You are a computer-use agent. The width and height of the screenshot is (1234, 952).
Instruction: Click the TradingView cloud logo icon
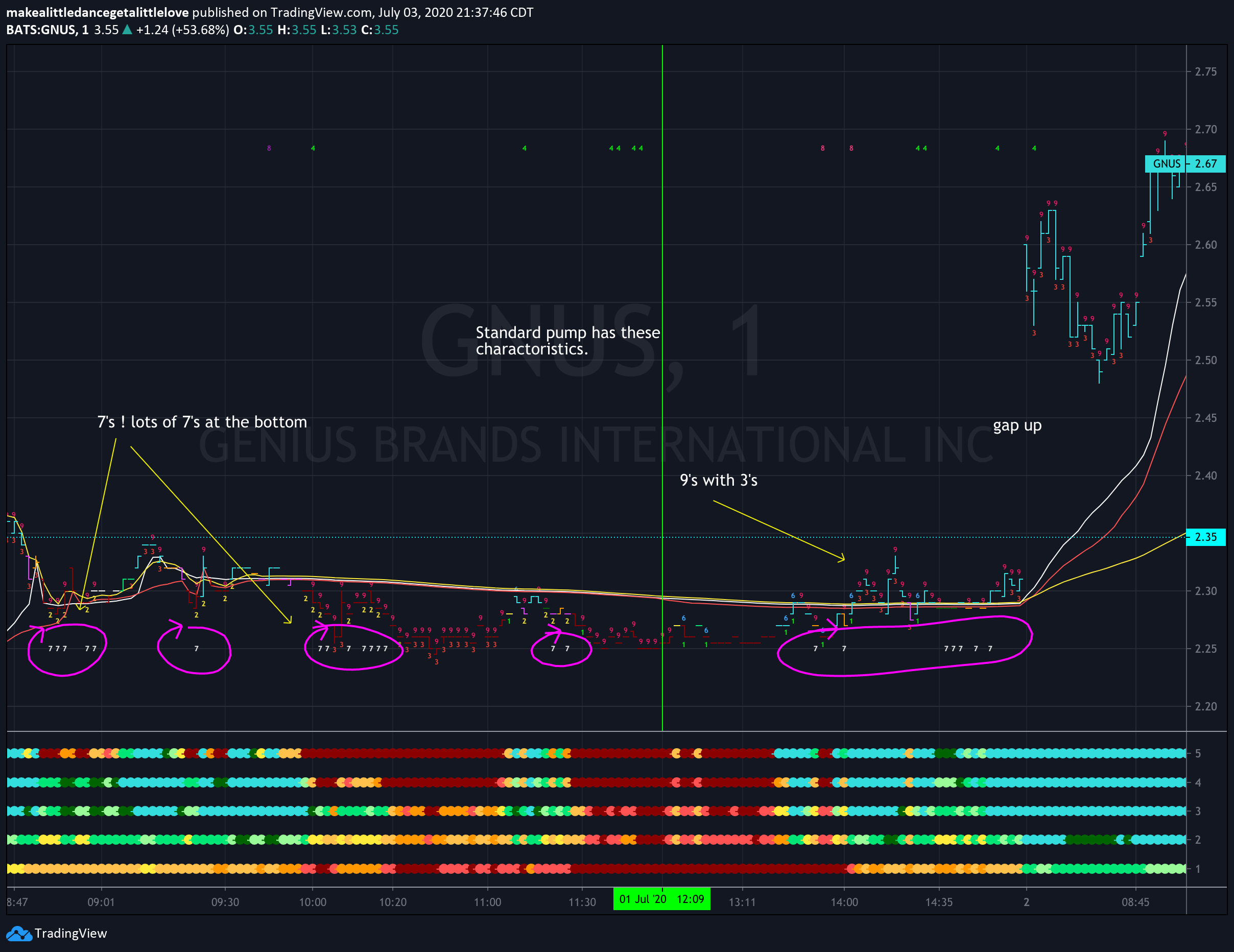tap(19, 933)
